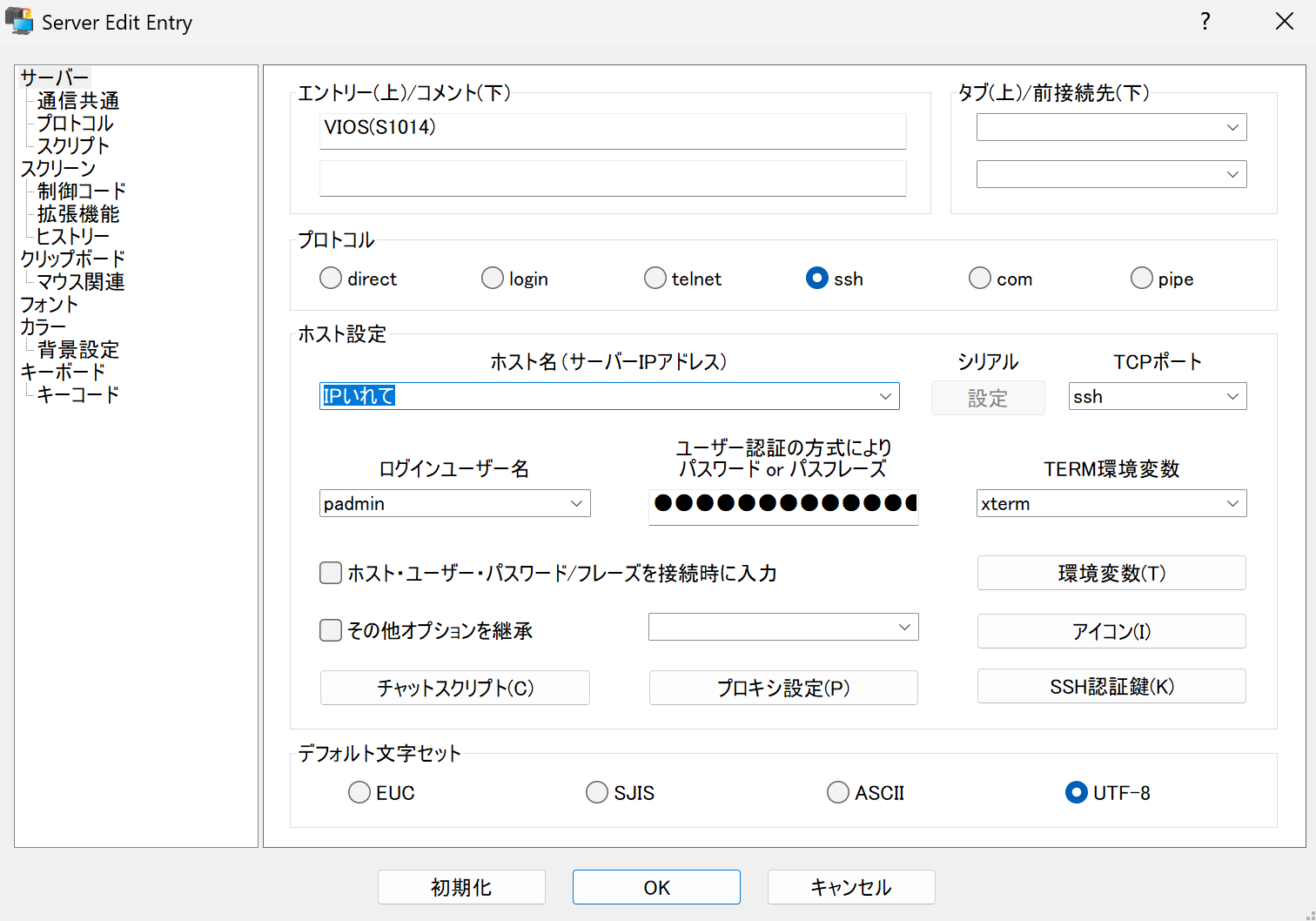Viewport: 1316px width, 921px height.
Task: Open 制御コード in the settings tree
Action: click(82, 191)
